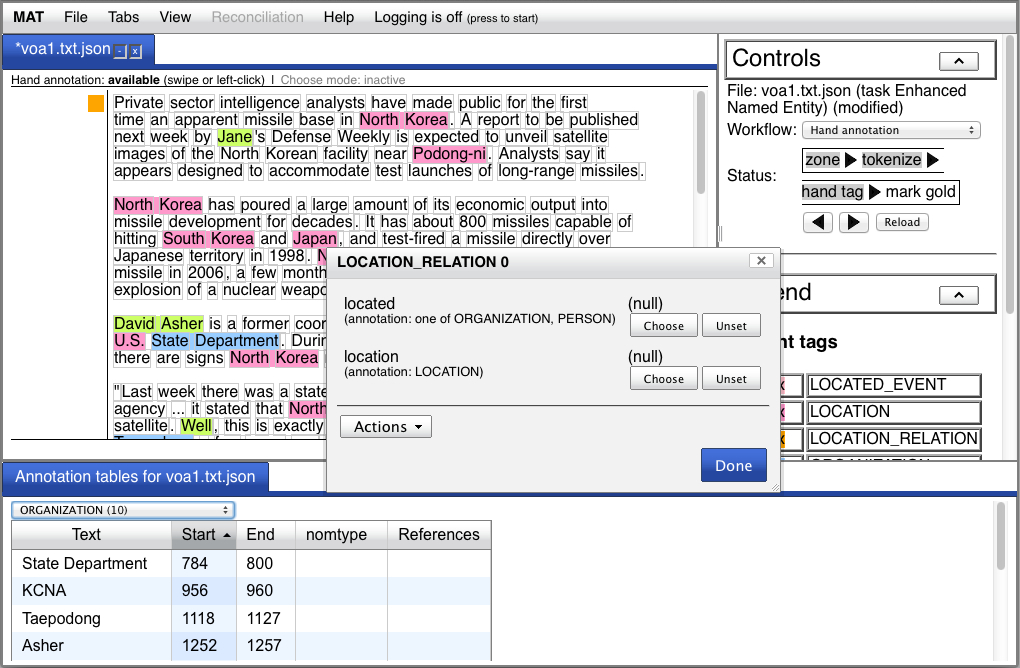Open the Workflow dropdown
Image resolution: width=1020 pixels, height=668 pixels.
891,130
